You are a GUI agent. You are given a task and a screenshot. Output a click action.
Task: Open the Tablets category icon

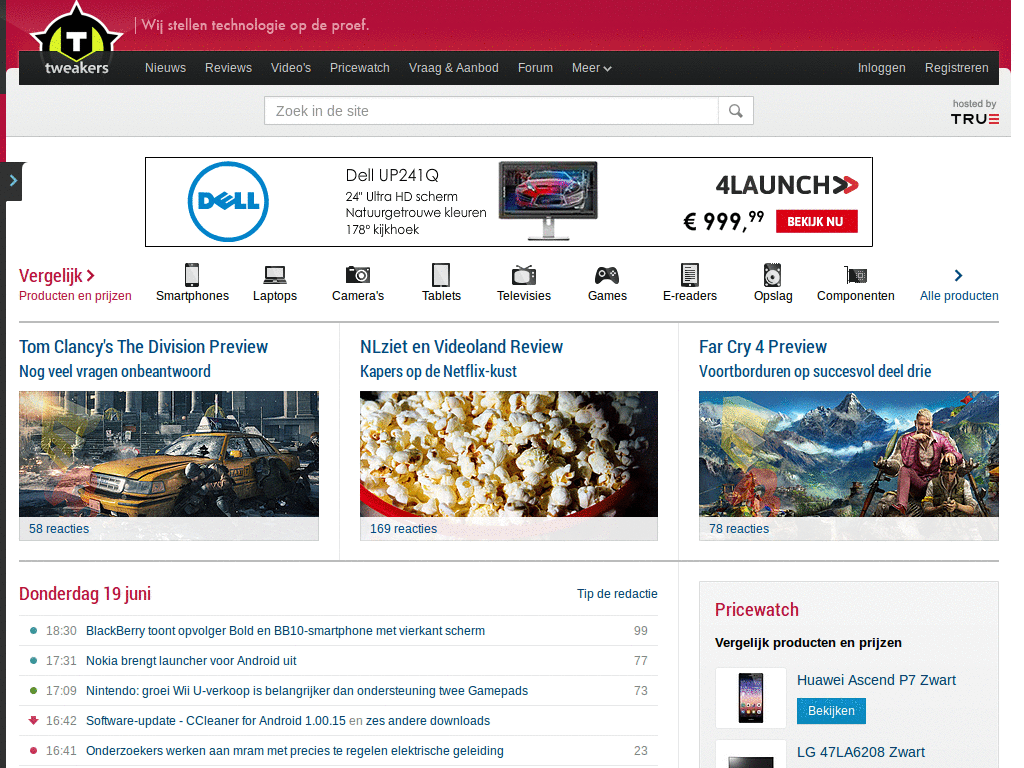click(441, 275)
